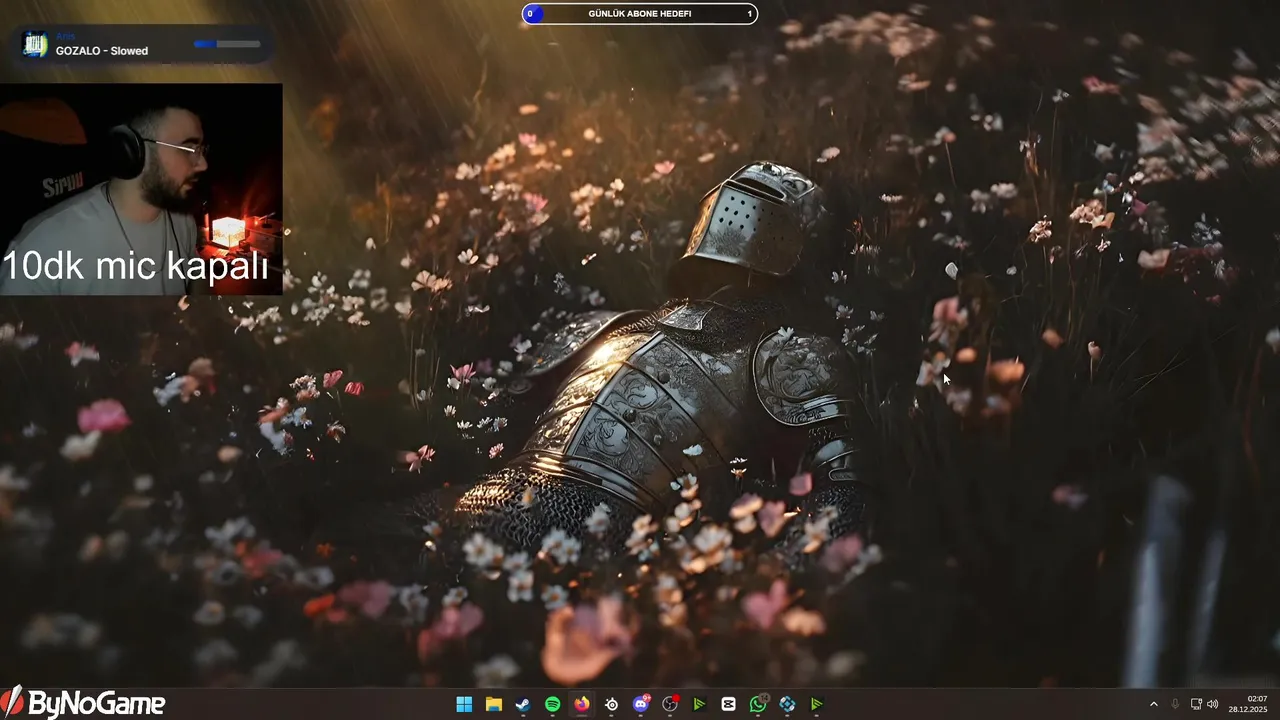Open the Windows Start menu

point(464,704)
